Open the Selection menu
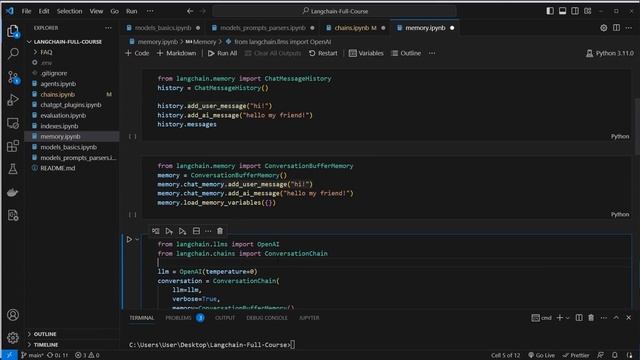Viewport: 640px width, 360px height. click(69, 11)
